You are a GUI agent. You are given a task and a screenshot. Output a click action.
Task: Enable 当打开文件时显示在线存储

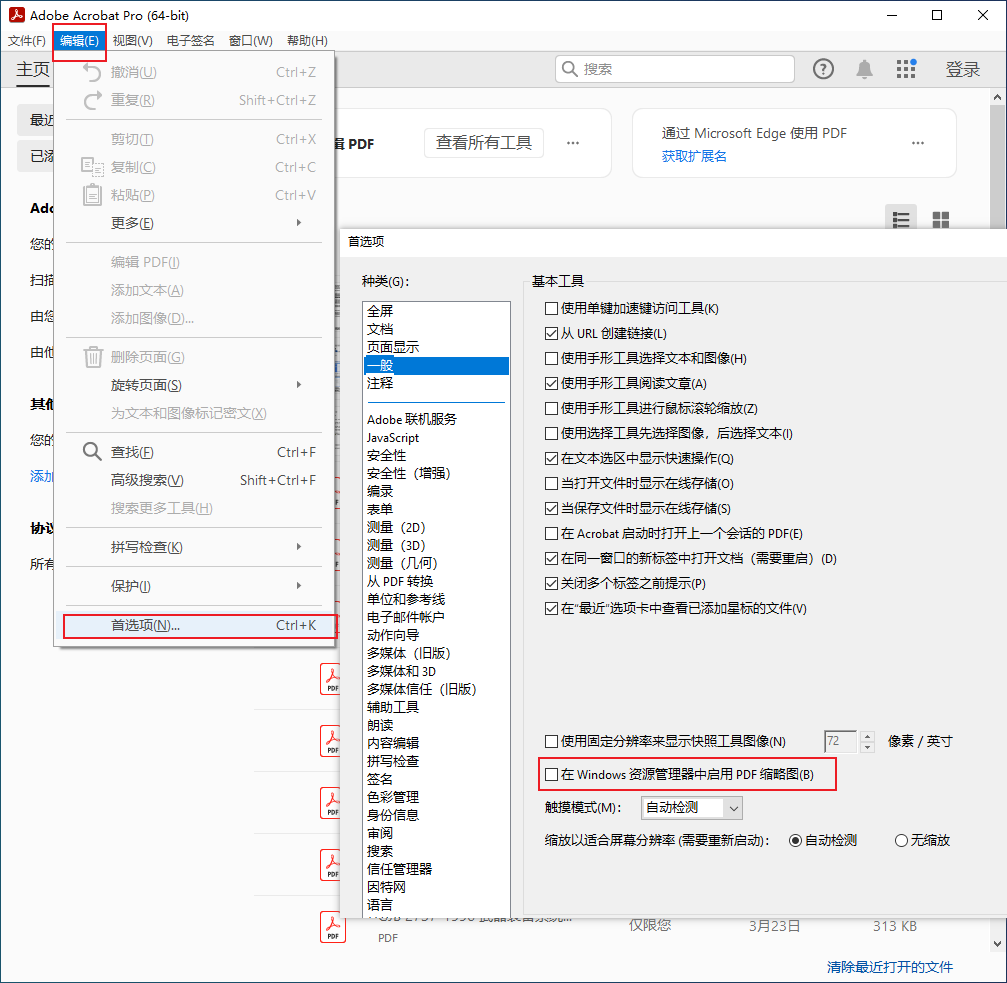point(550,484)
